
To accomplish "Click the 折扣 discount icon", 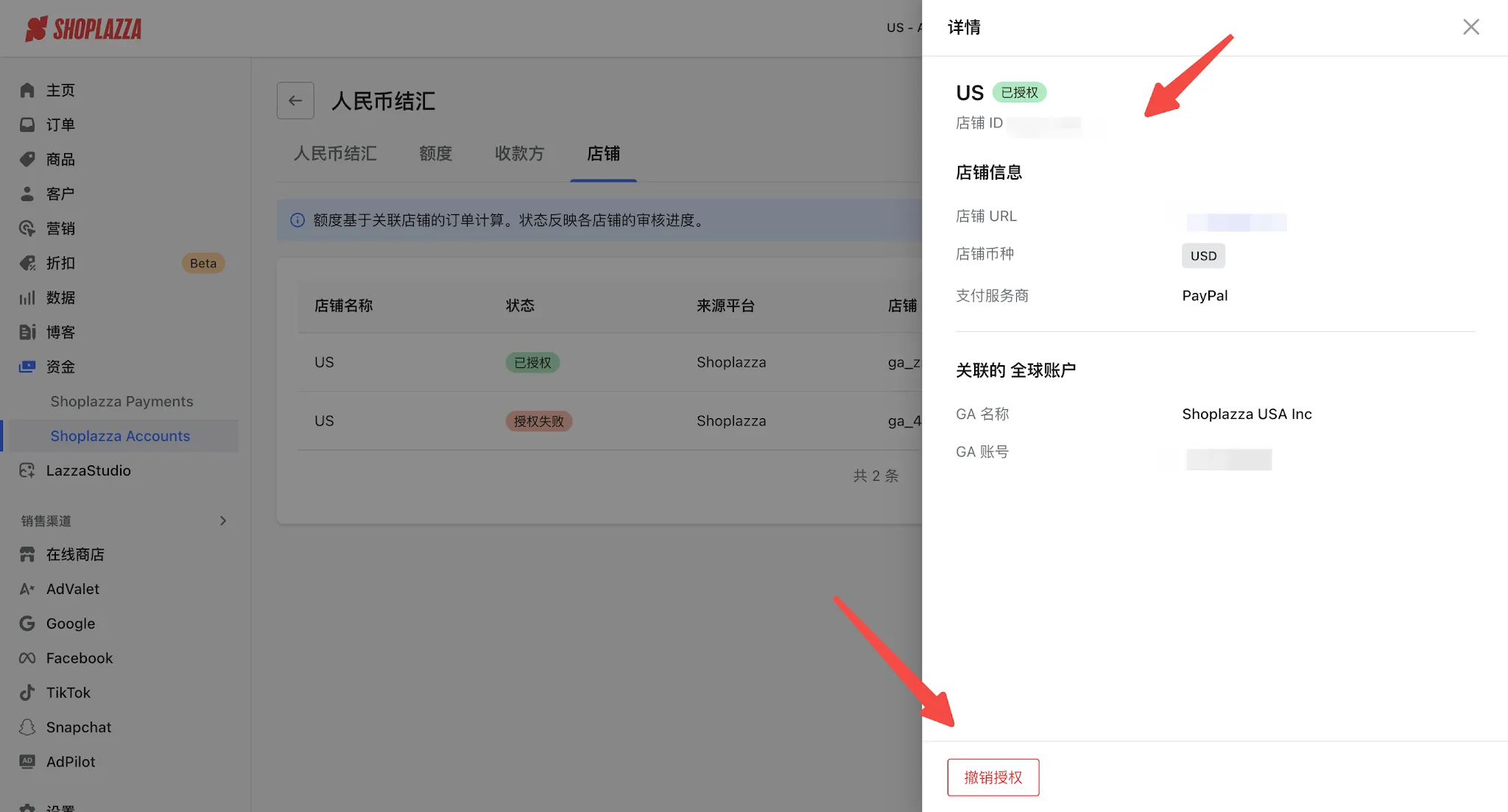I will [x=27, y=263].
